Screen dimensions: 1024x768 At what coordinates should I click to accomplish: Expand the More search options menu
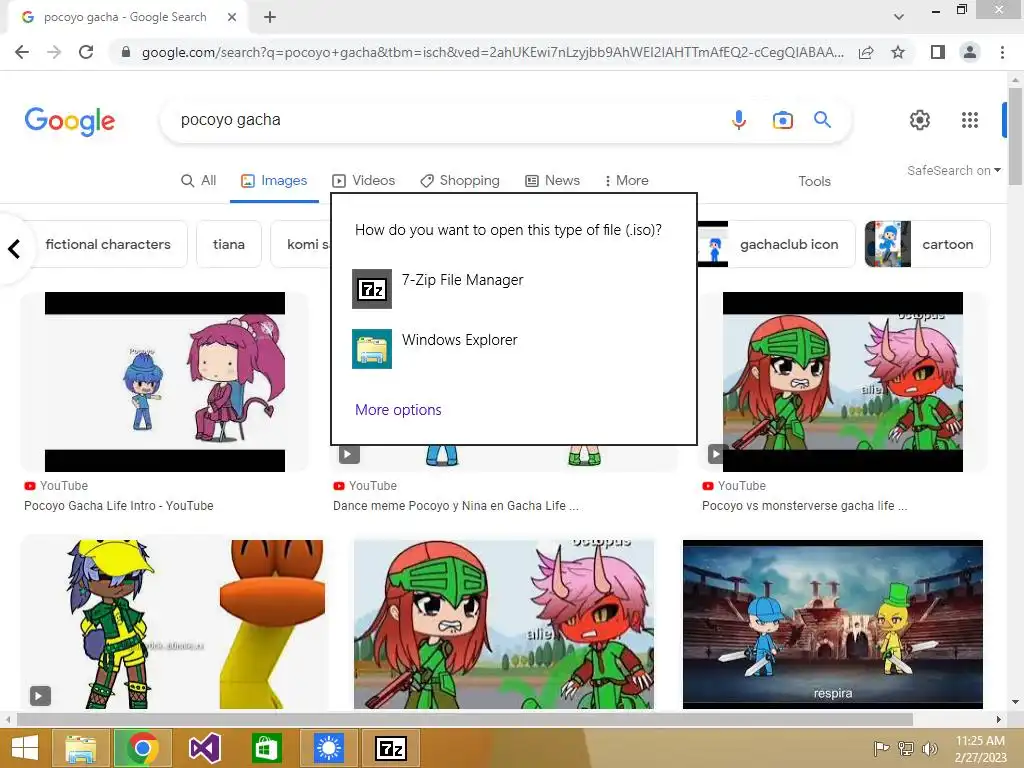click(626, 181)
